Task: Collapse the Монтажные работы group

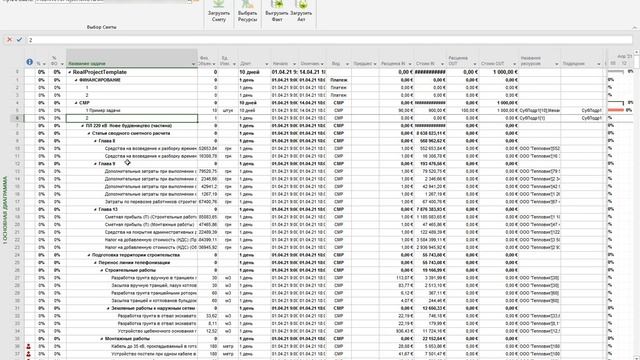Action: (x=102, y=339)
